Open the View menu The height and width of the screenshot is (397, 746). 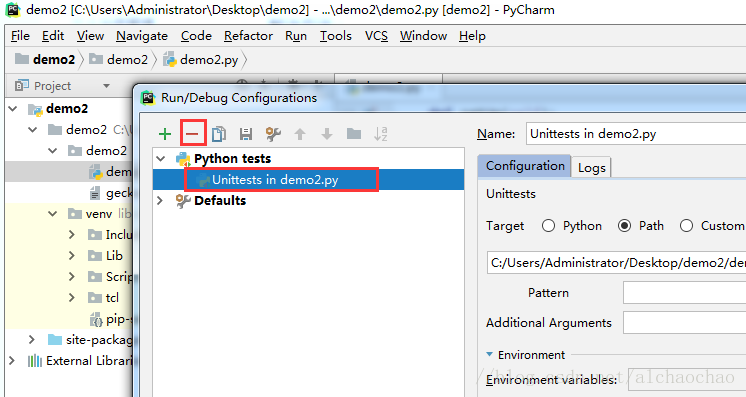pyautogui.click(x=90, y=36)
